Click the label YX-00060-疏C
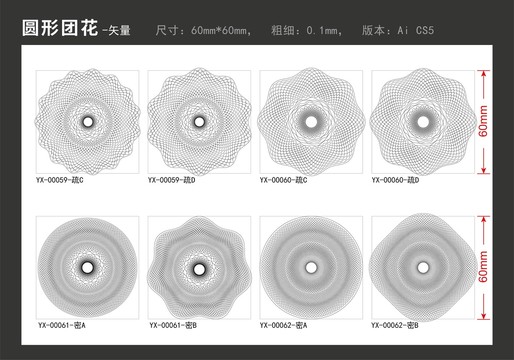Image resolution: width=514 pixels, height=360 pixels. click(x=284, y=180)
